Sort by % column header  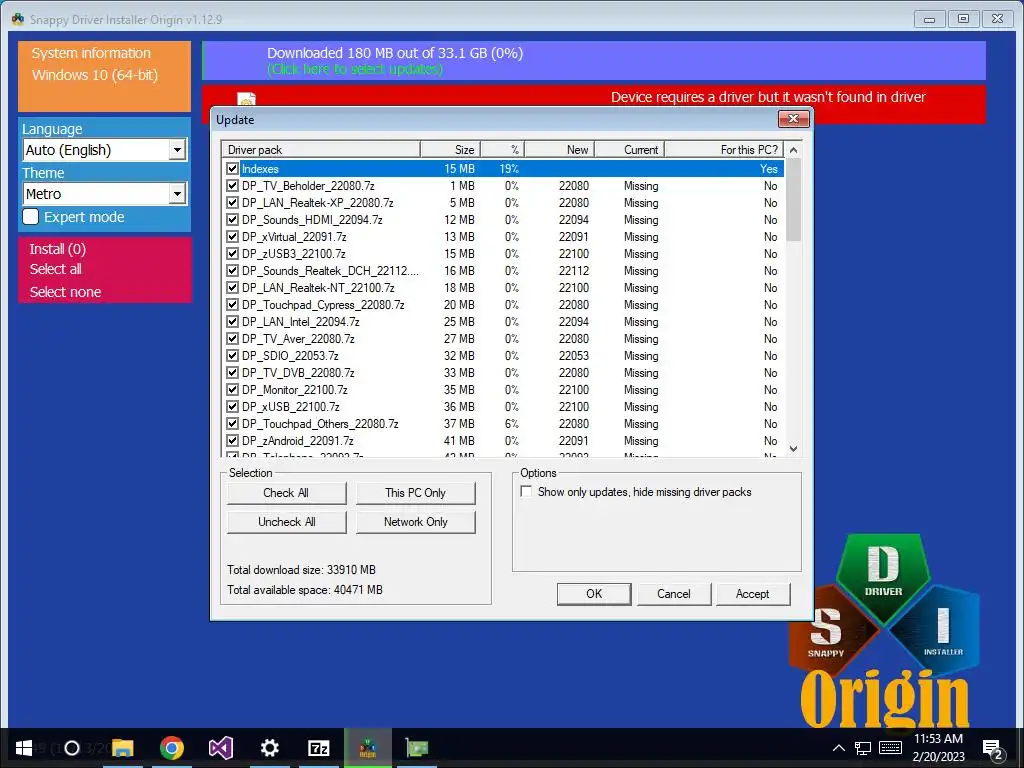point(502,150)
